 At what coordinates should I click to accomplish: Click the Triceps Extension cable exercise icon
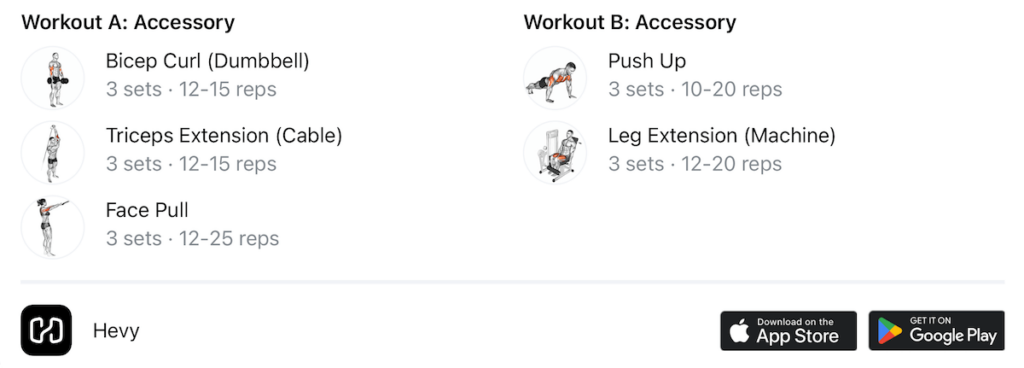[53, 153]
